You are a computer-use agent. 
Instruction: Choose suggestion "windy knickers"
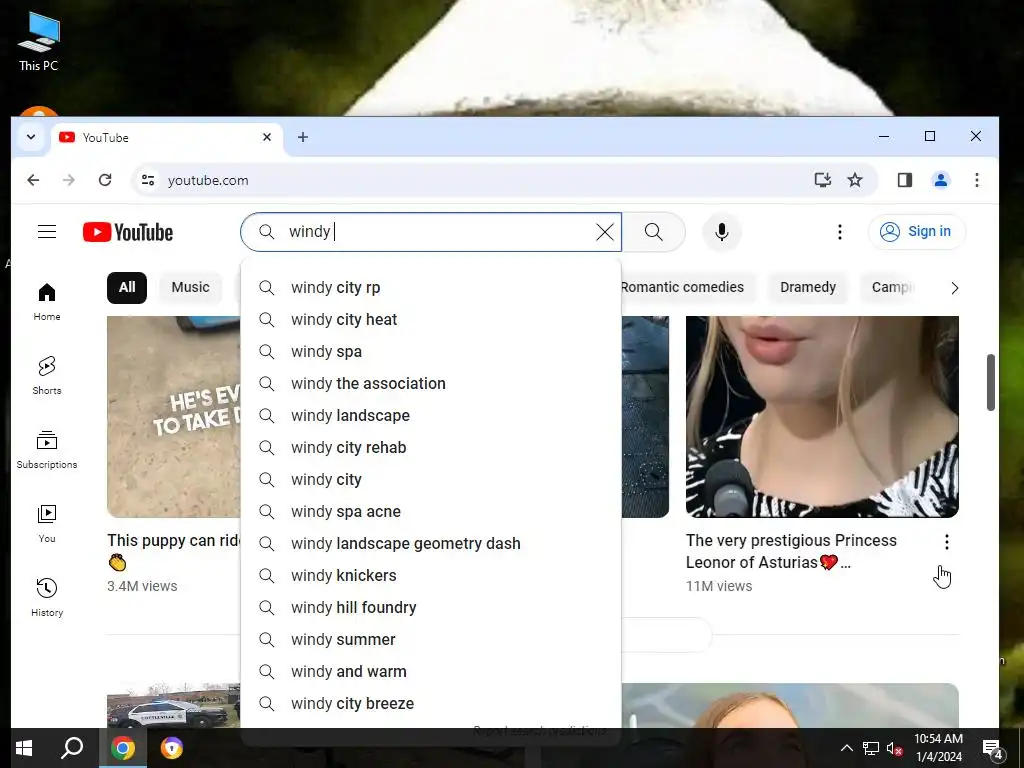click(x=431, y=576)
